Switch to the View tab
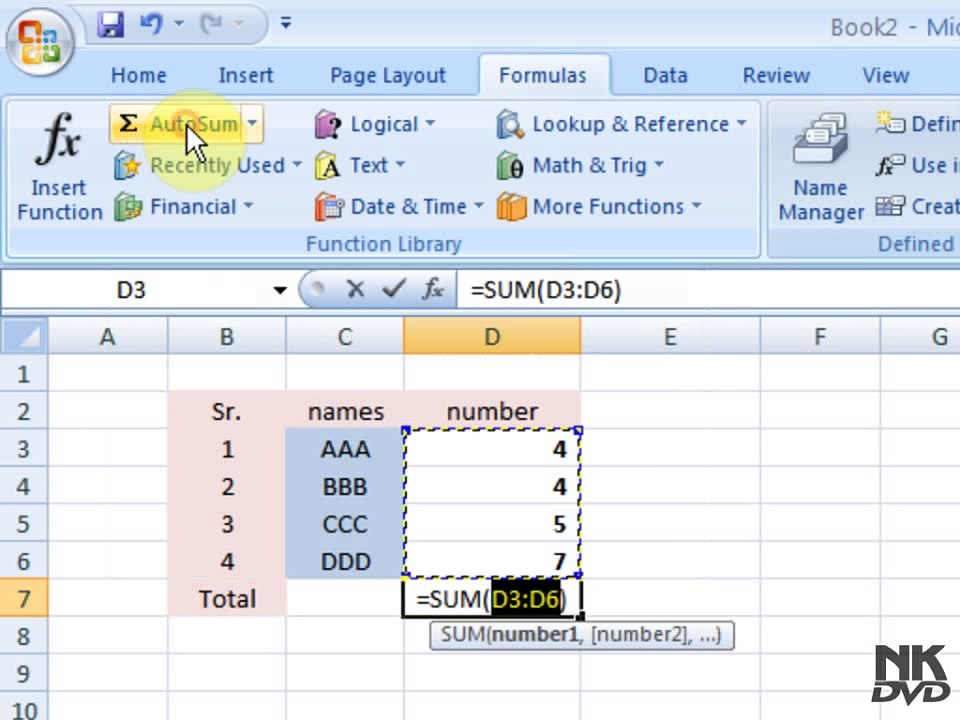This screenshot has height=720, width=960. (x=885, y=75)
